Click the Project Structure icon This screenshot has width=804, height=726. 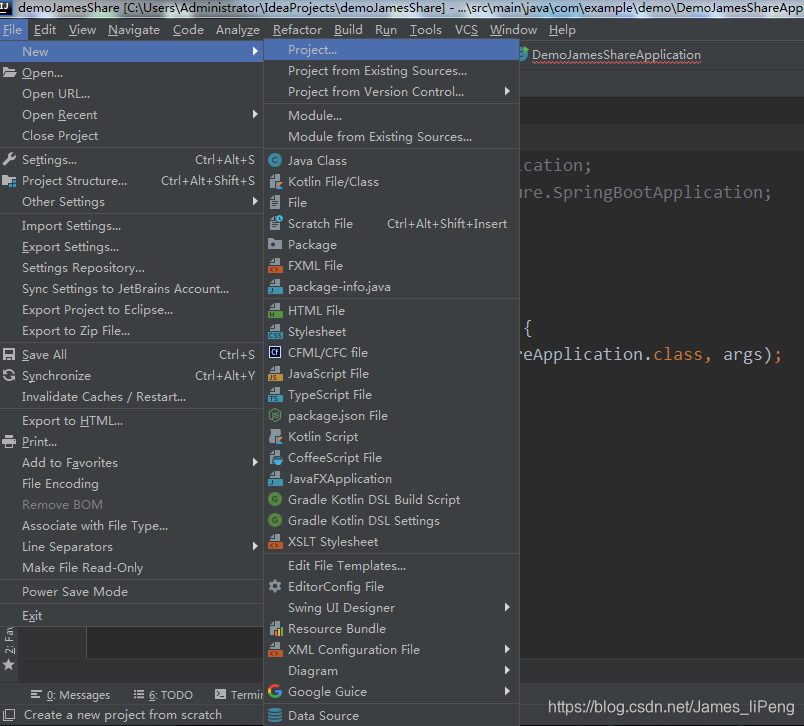tap(9, 180)
